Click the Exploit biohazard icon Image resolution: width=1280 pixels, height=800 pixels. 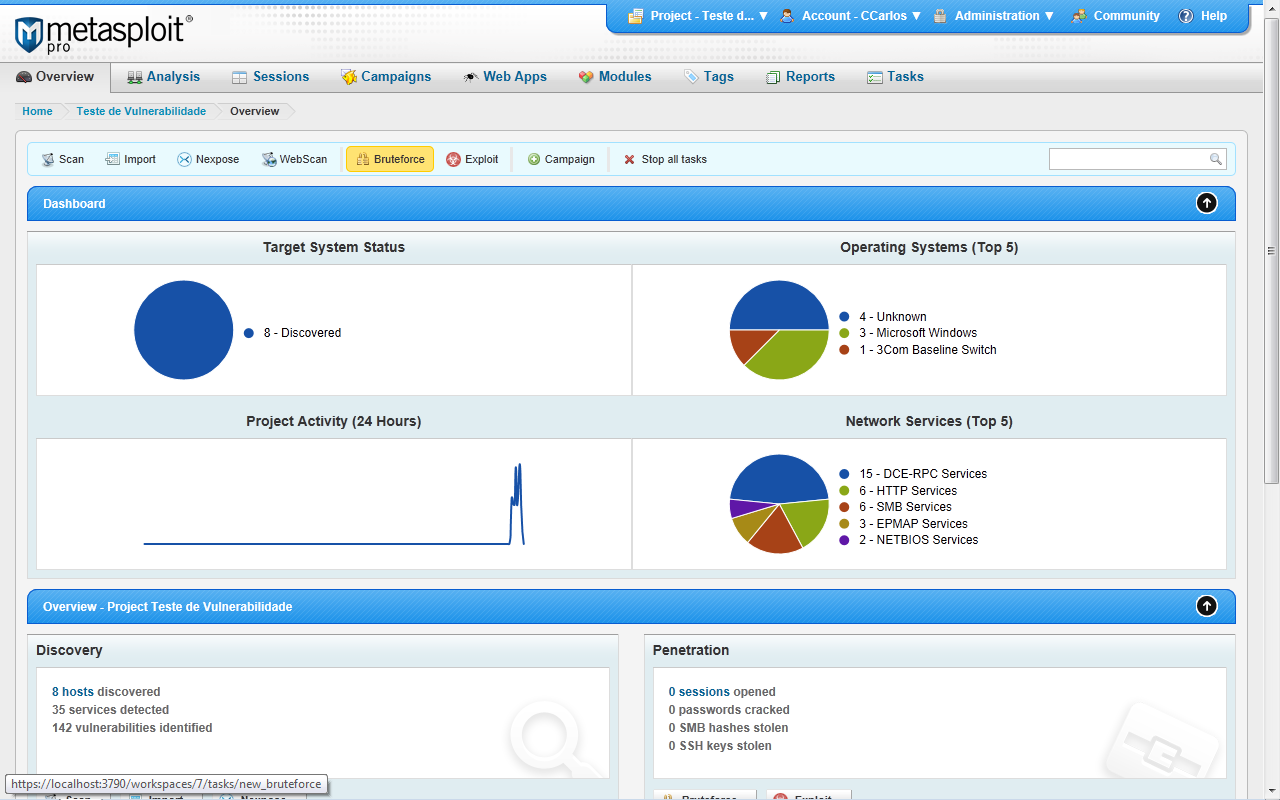click(453, 159)
